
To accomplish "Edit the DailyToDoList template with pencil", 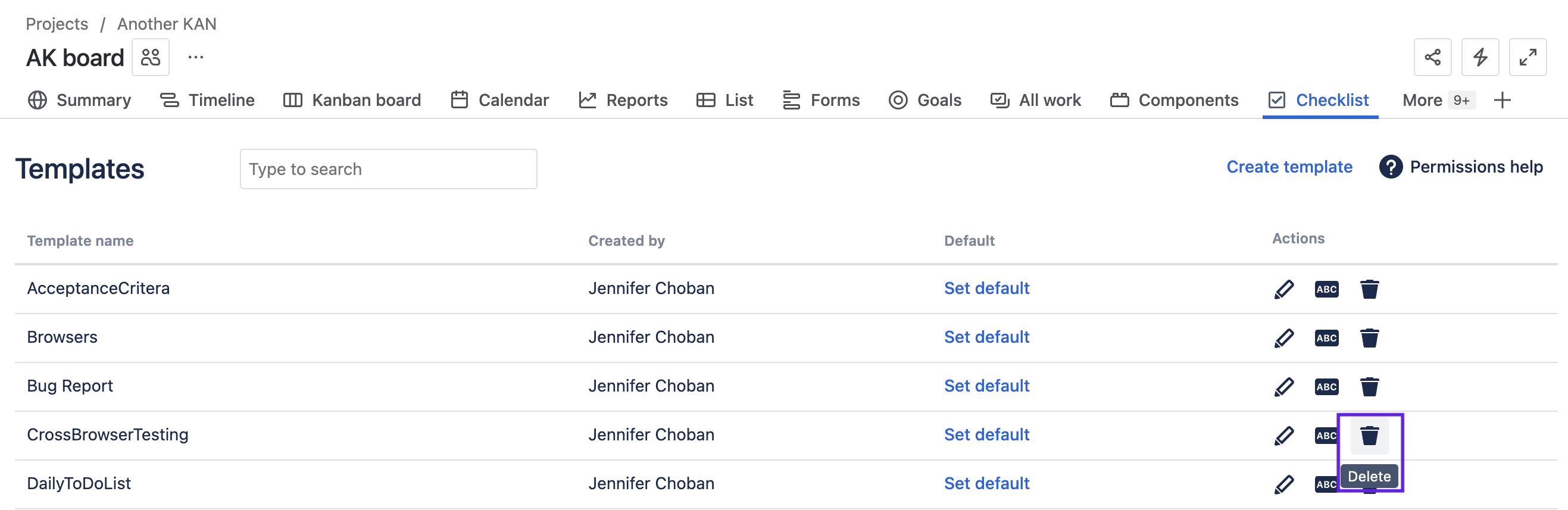I will click(x=1283, y=484).
